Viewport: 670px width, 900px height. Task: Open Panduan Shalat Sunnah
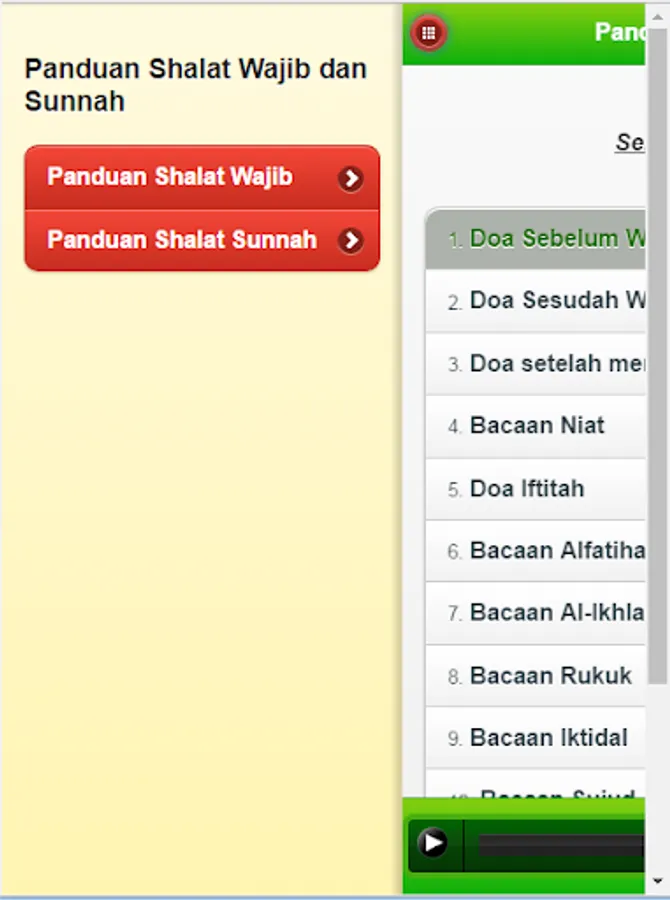[x=182, y=241]
